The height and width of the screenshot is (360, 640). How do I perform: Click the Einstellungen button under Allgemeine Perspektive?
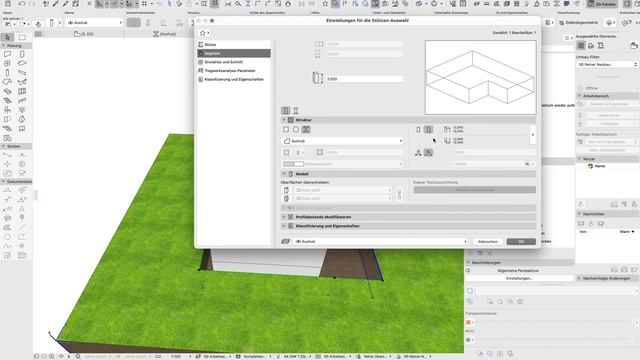point(519,278)
